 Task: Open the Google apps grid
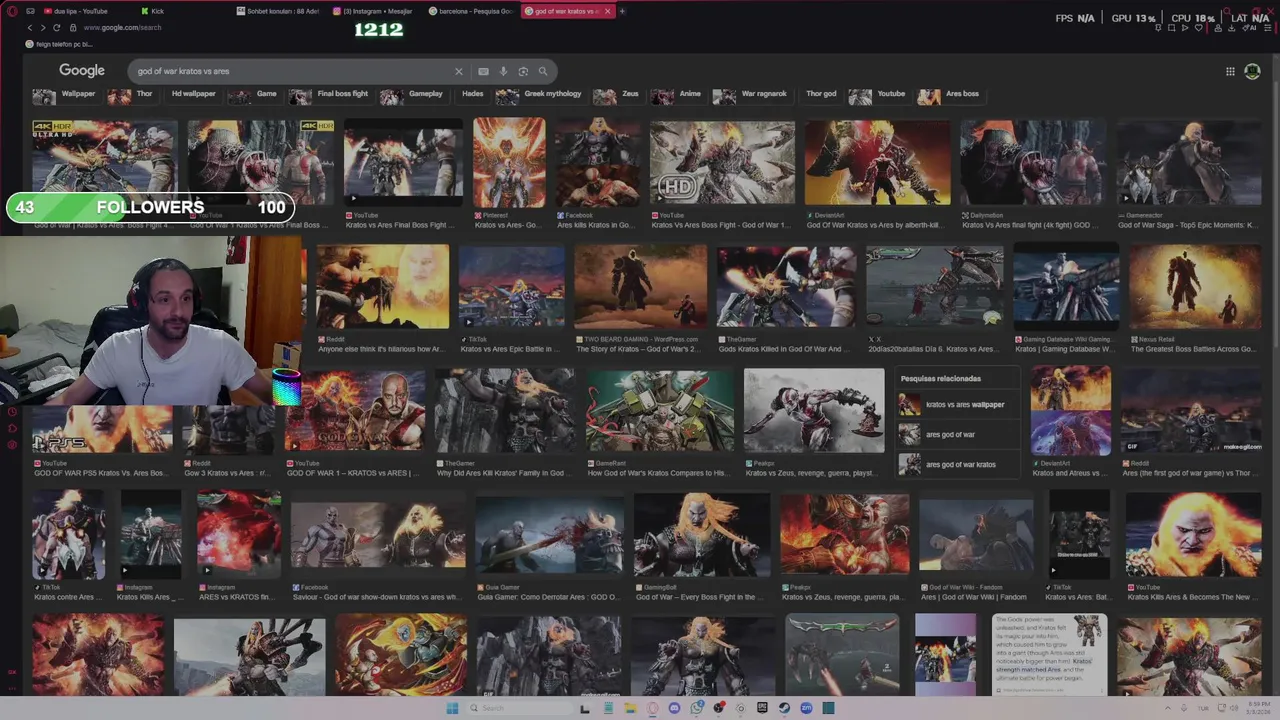[1230, 71]
